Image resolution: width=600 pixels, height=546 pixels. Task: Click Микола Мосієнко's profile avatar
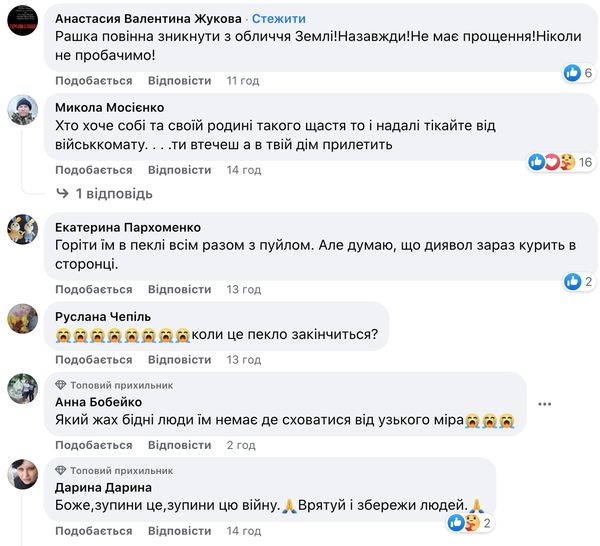point(23,111)
